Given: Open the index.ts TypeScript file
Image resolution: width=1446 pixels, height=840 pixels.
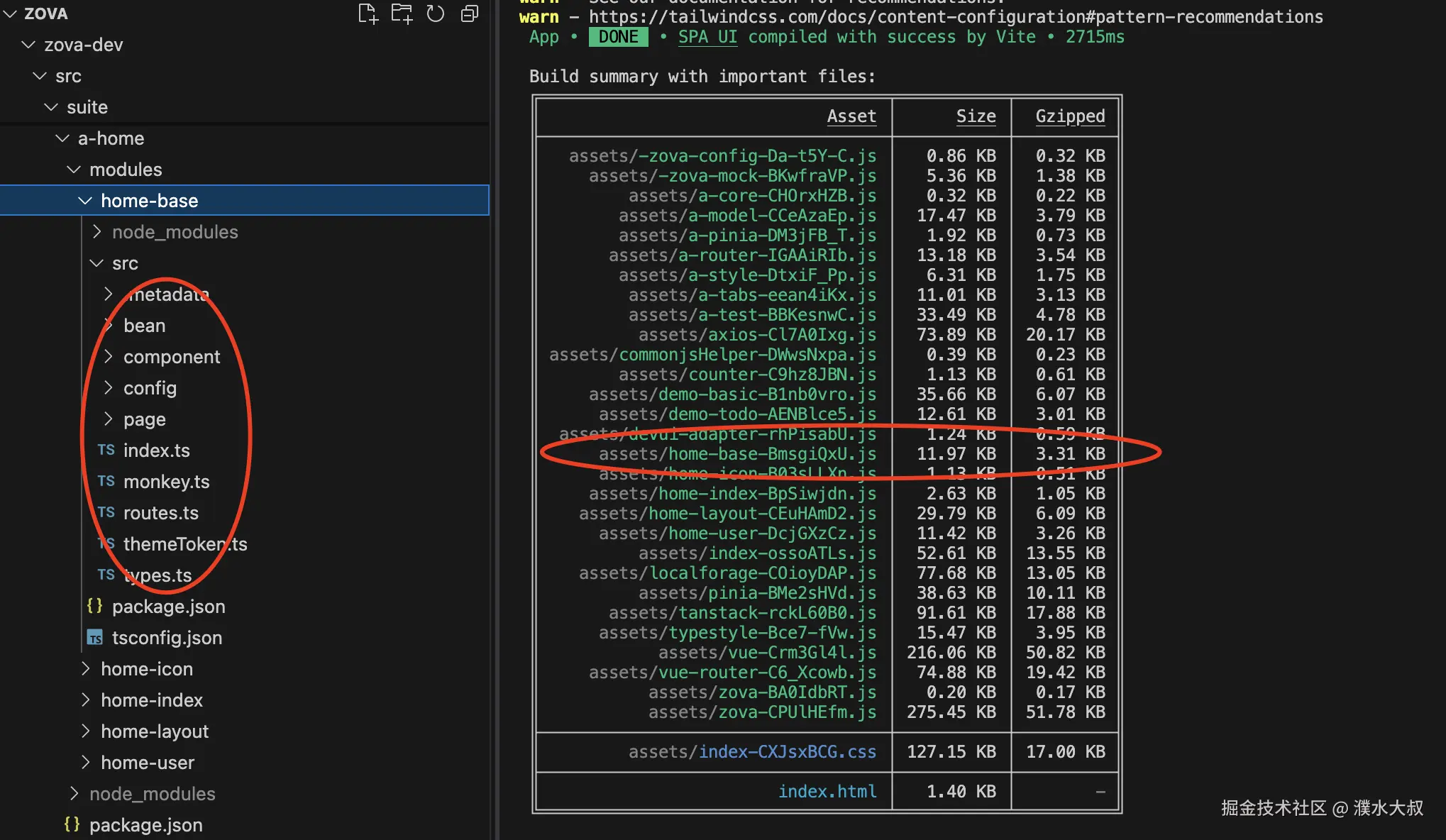Looking at the screenshot, I should pyautogui.click(x=156, y=451).
